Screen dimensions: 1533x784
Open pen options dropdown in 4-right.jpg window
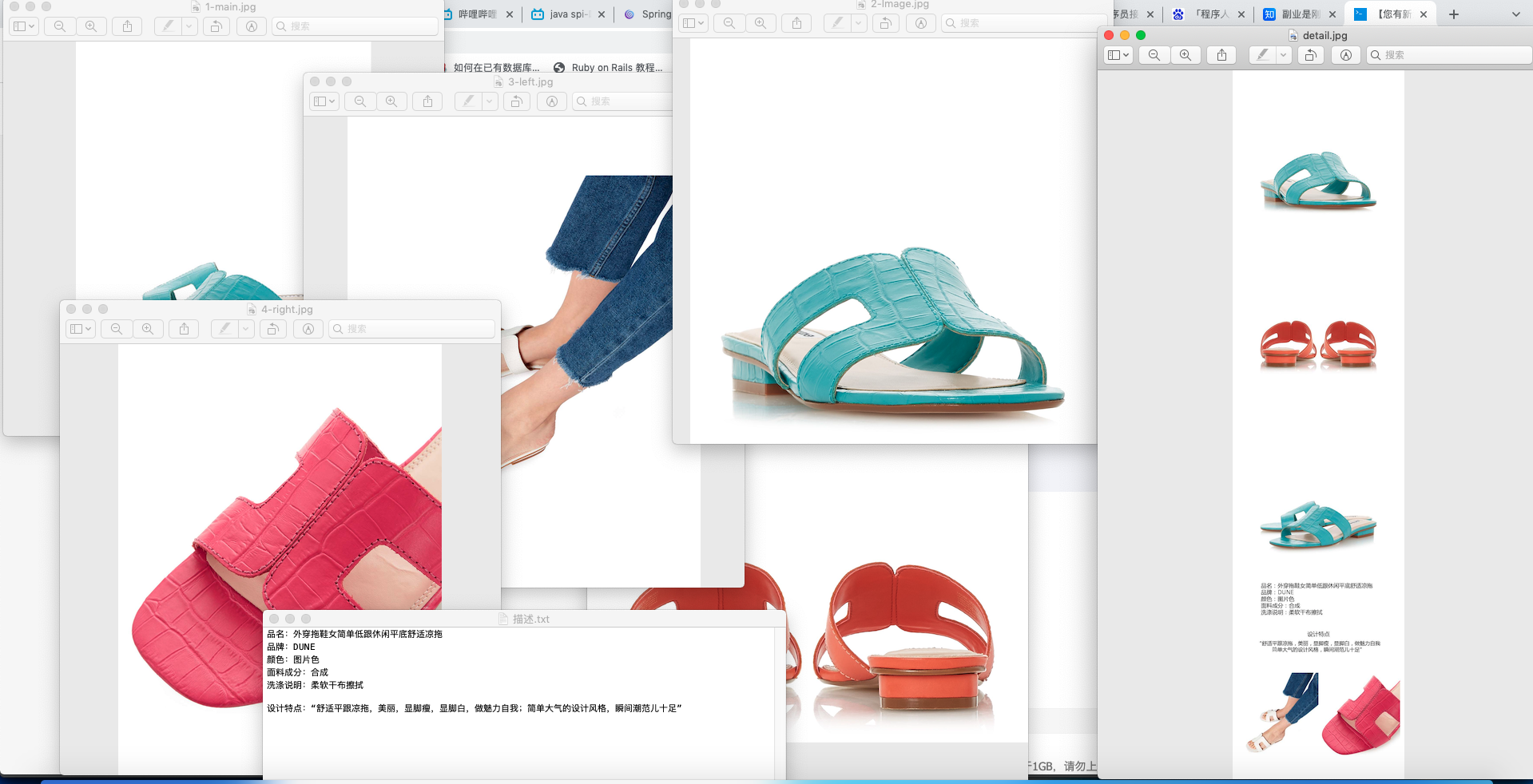(246, 329)
